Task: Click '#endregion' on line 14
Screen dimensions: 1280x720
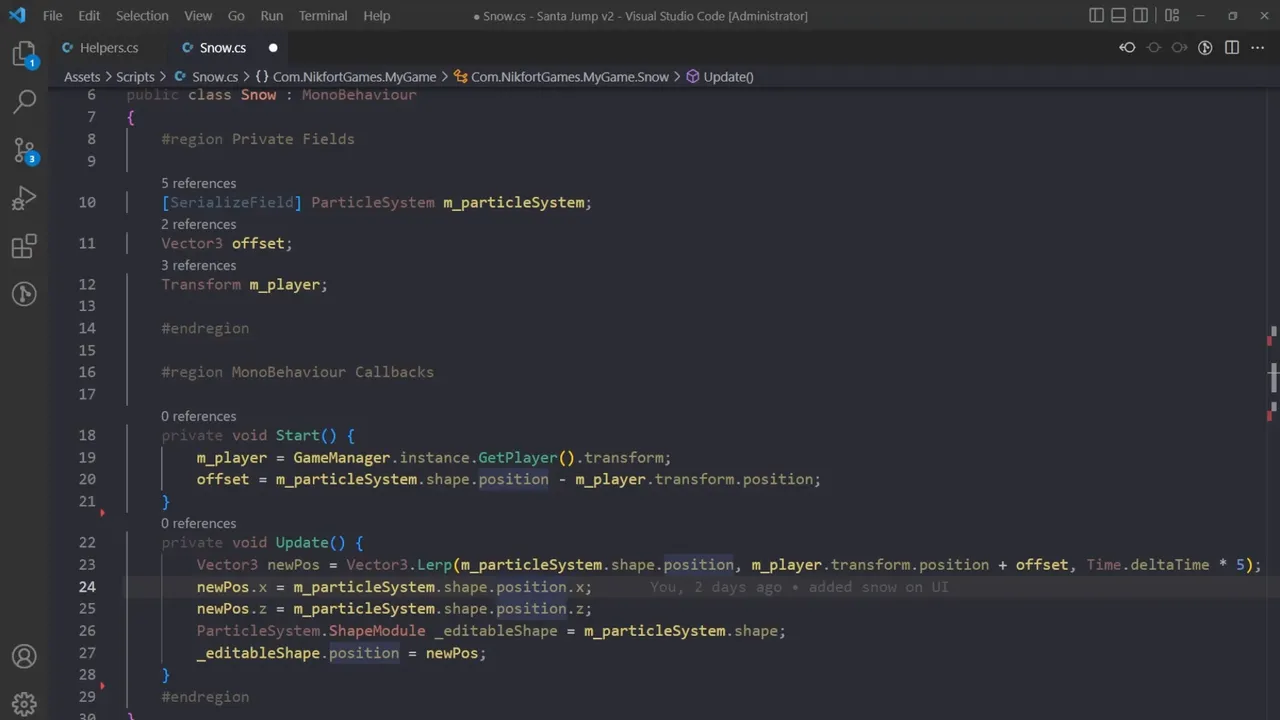Action: [205, 328]
